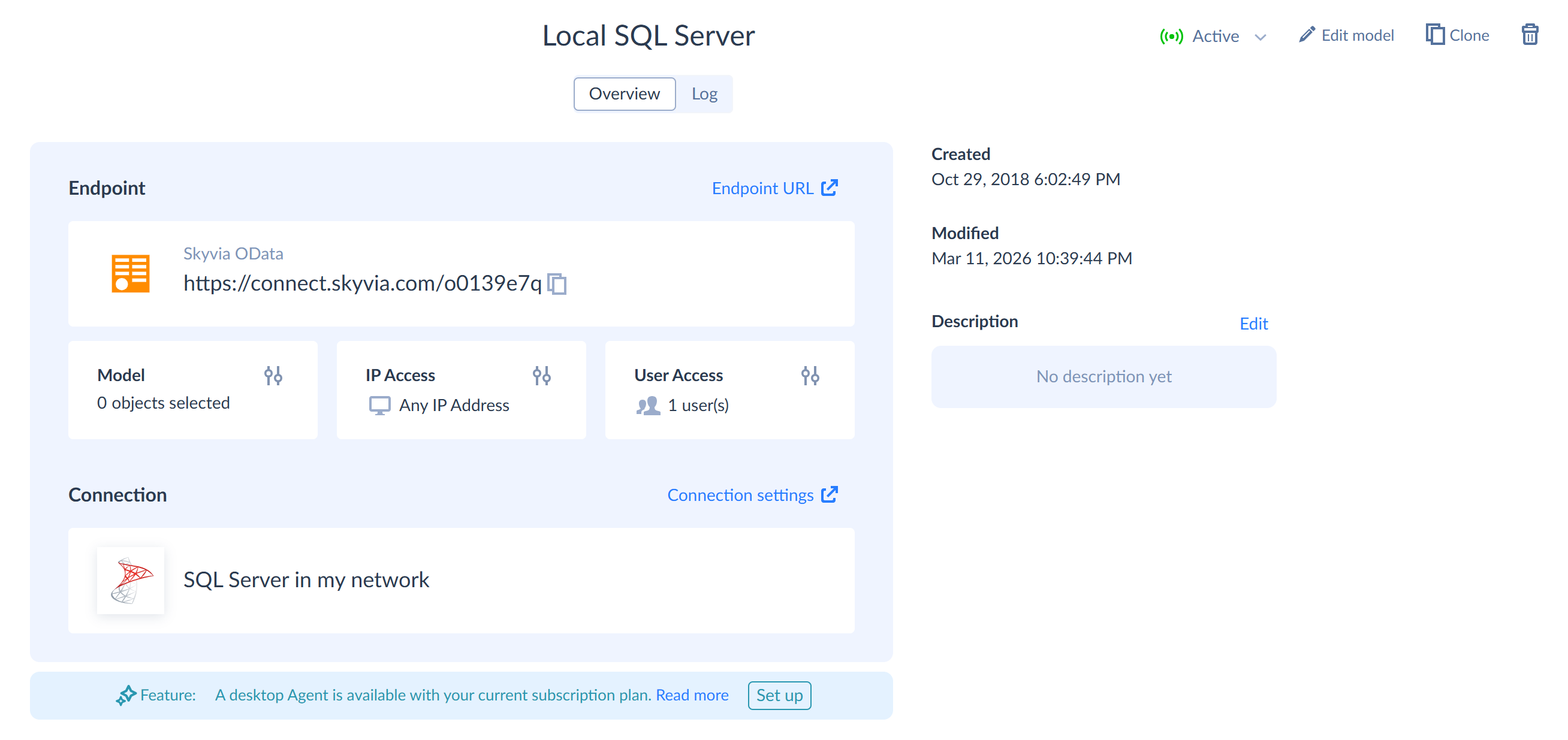Screen dimensions: 1568x740
Task: Delete the endpoint using trash icon
Action: tap(1530, 35)
